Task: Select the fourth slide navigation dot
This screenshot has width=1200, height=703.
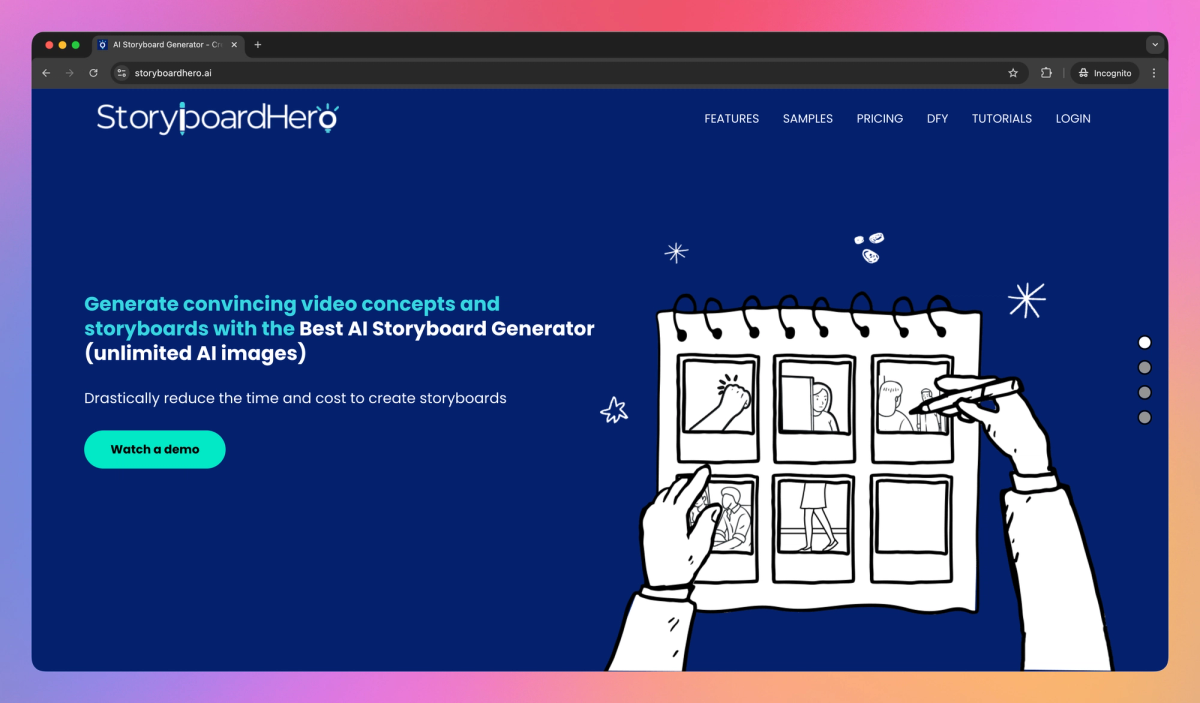Action: (1145, 417)
